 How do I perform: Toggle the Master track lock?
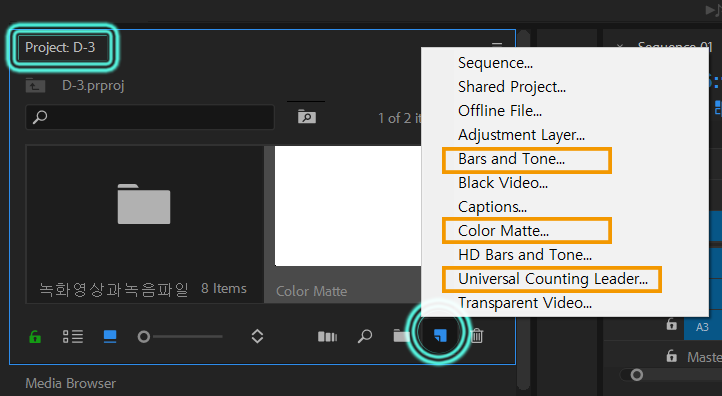click(671, 356)
